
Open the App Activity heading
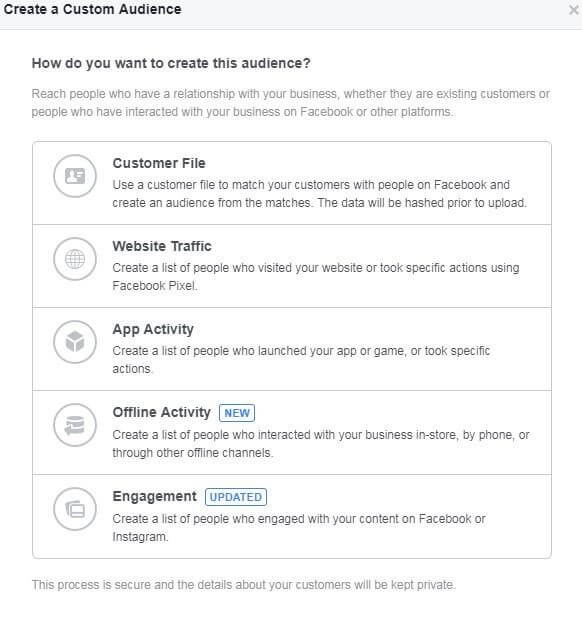point(153,329)
